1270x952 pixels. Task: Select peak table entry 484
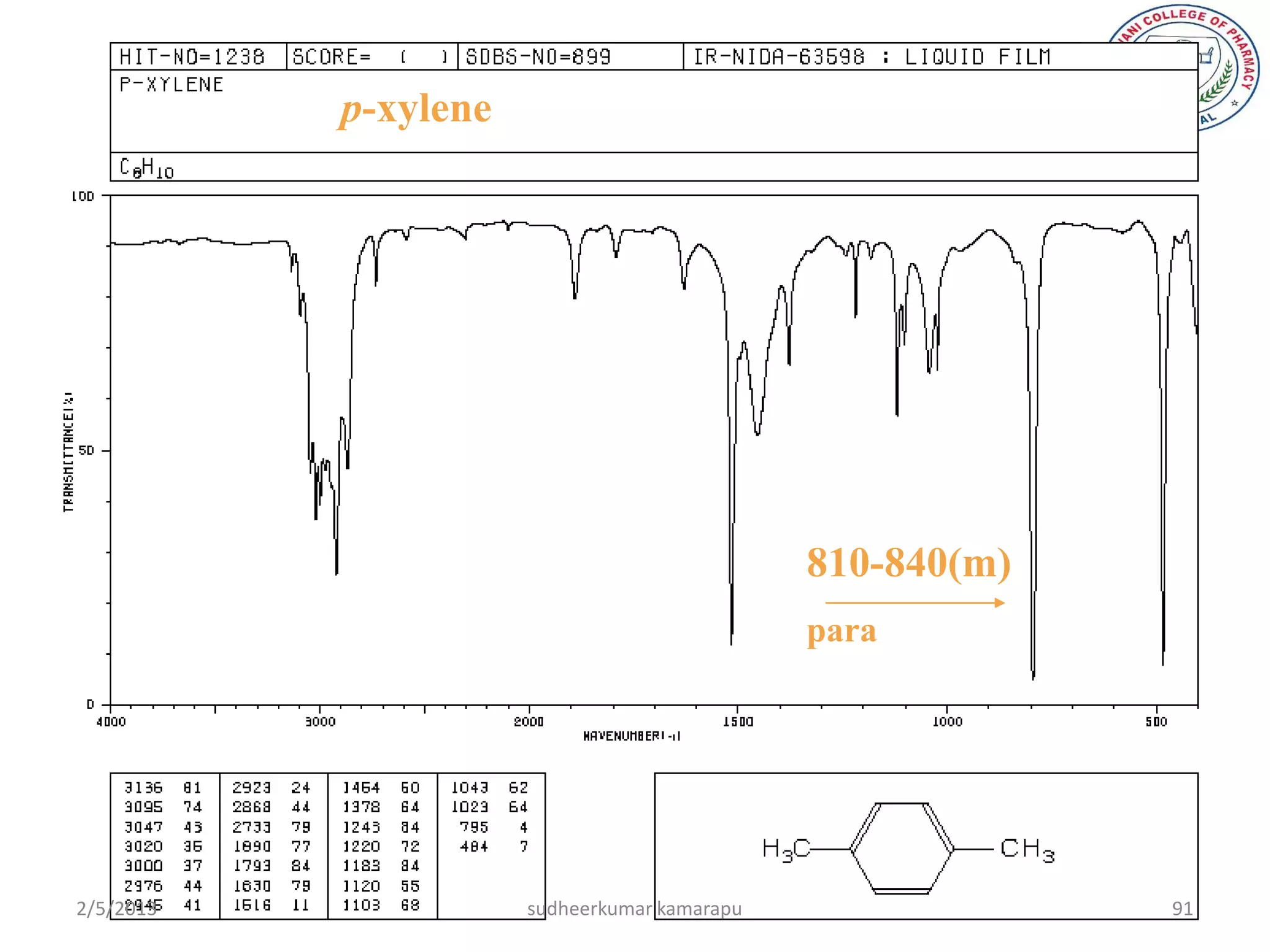[494, 847]
